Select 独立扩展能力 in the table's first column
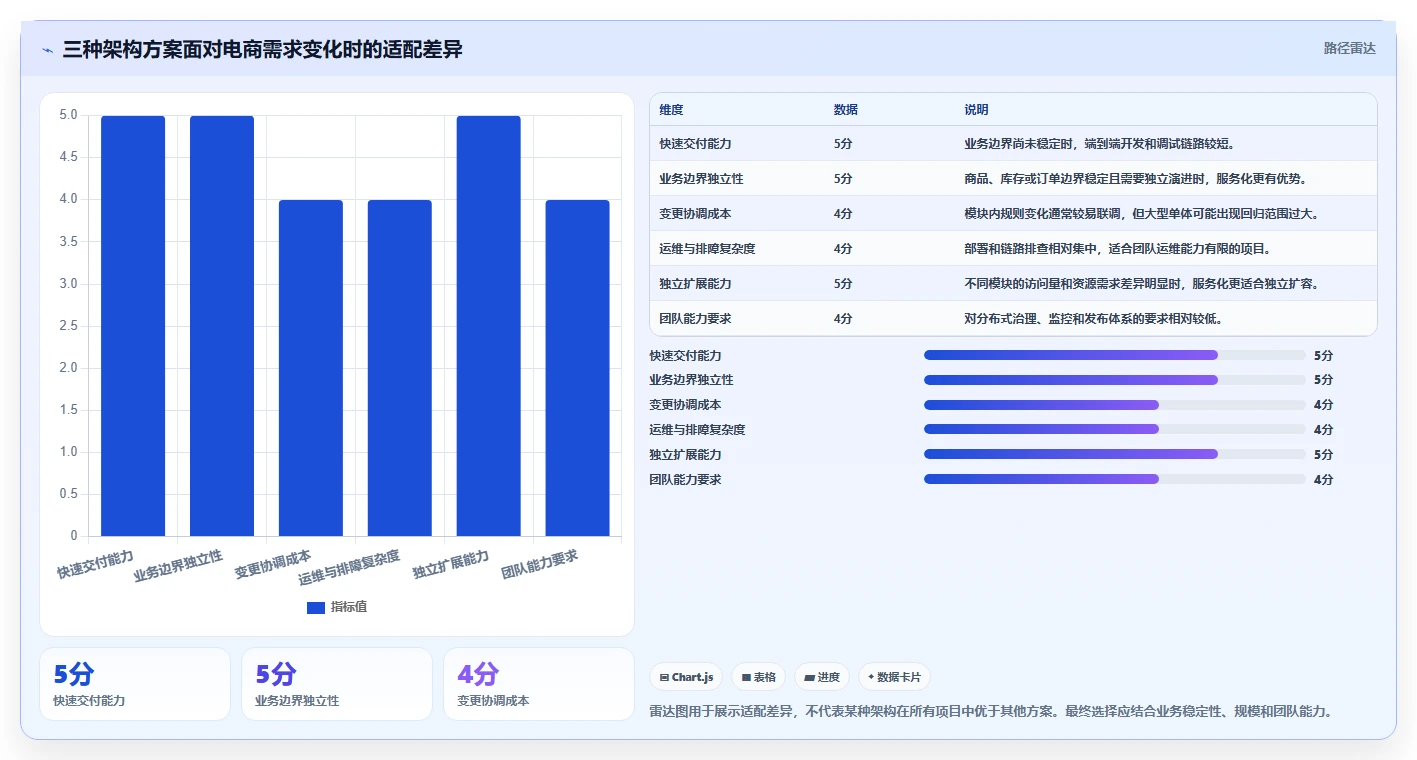This screenshot has height=760, width=1417. 695,284
